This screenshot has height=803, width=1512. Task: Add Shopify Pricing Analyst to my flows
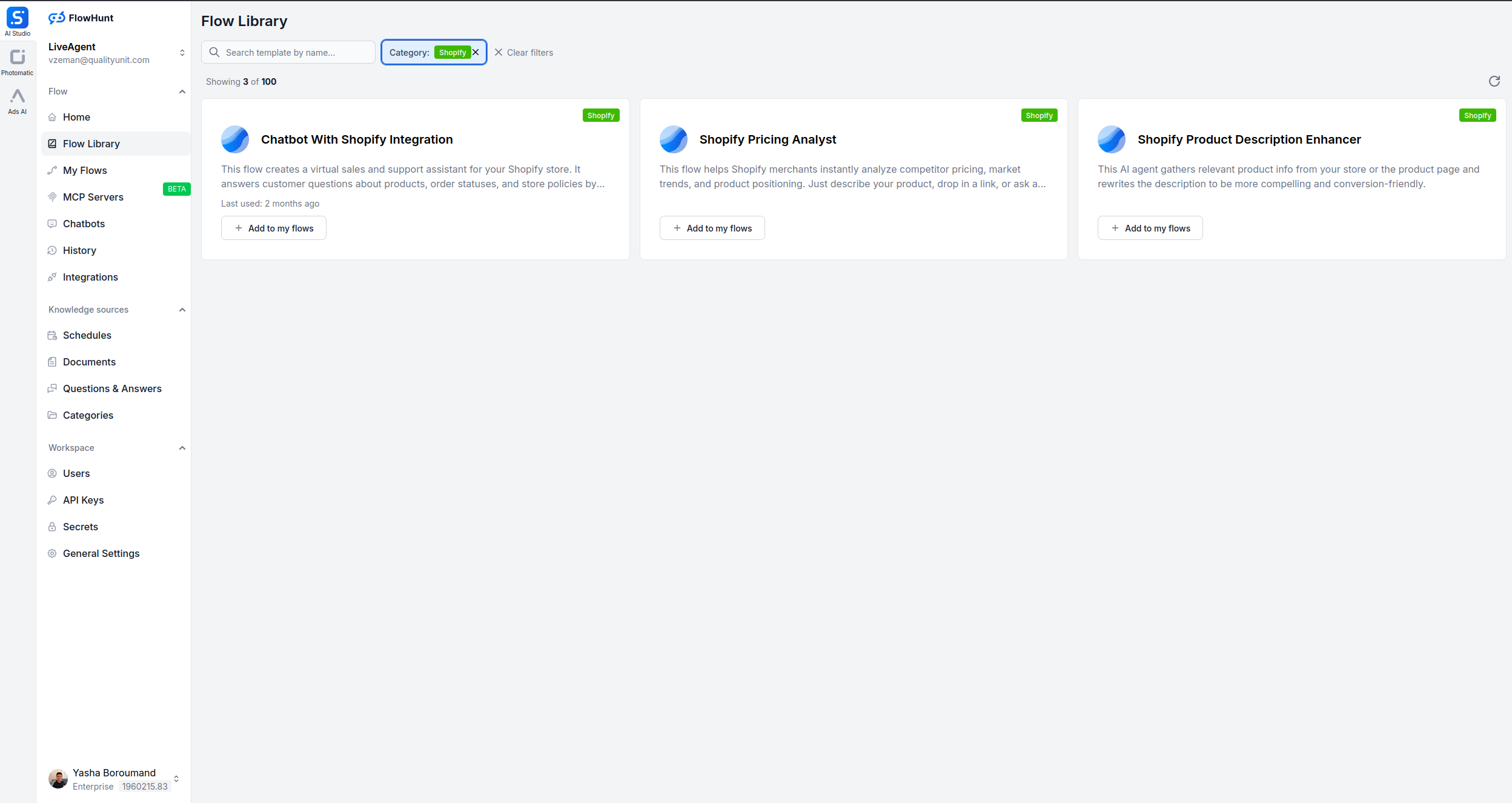[x=712, y=227]
